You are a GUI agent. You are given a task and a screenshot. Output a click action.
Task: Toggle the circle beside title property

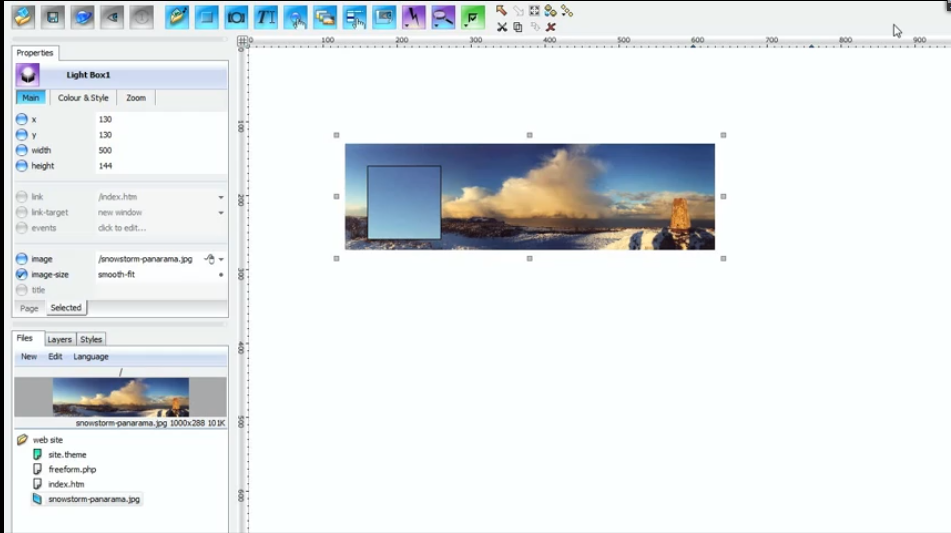[x=22, y=290]
